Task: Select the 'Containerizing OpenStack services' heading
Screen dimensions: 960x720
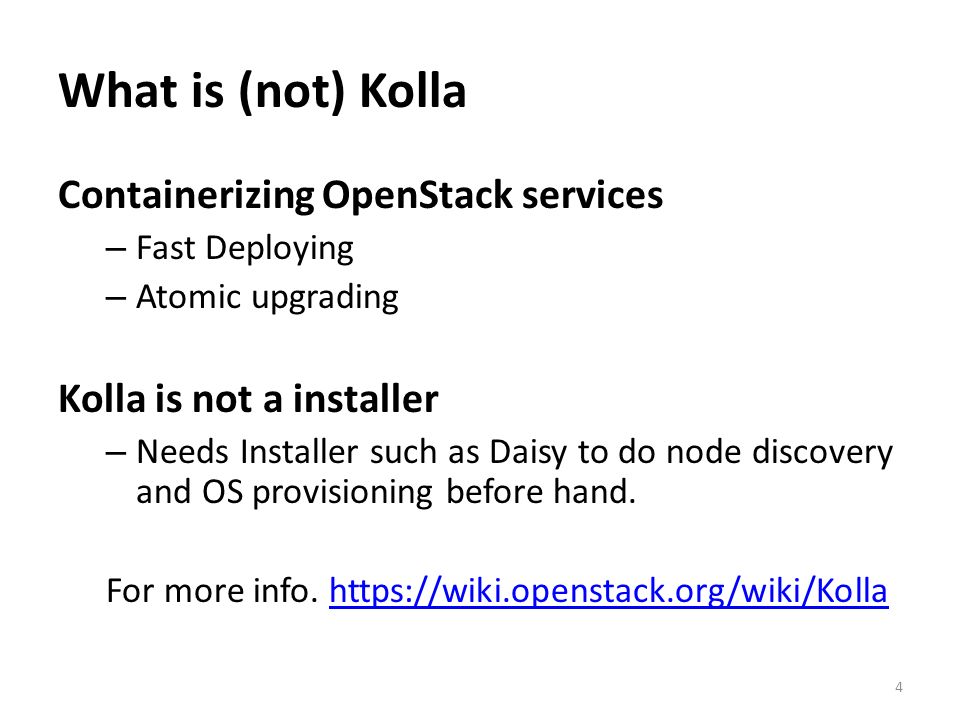Action: 361,196
